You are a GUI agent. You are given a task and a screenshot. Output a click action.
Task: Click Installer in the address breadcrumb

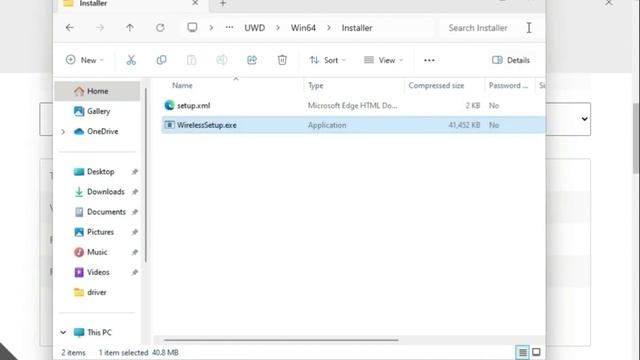(357, 28)
